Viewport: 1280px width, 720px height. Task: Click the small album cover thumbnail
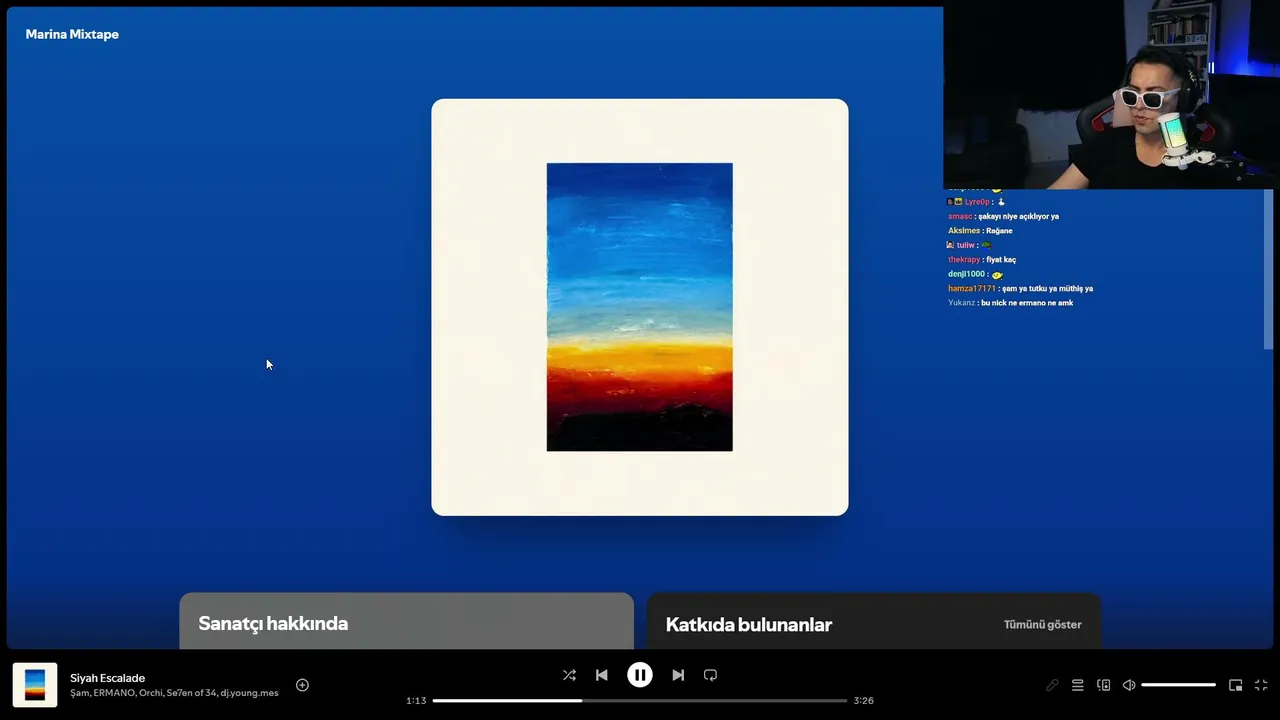(x=35, y=685)
